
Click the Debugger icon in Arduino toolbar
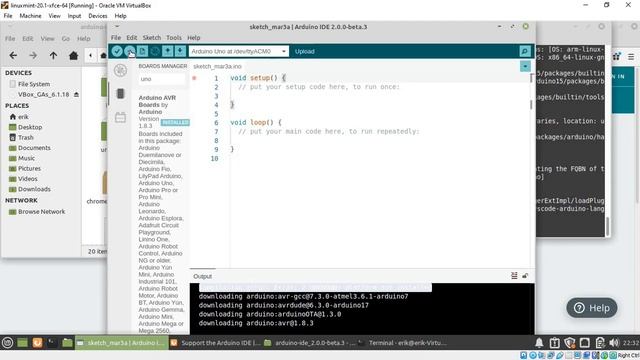pos(155,51)
